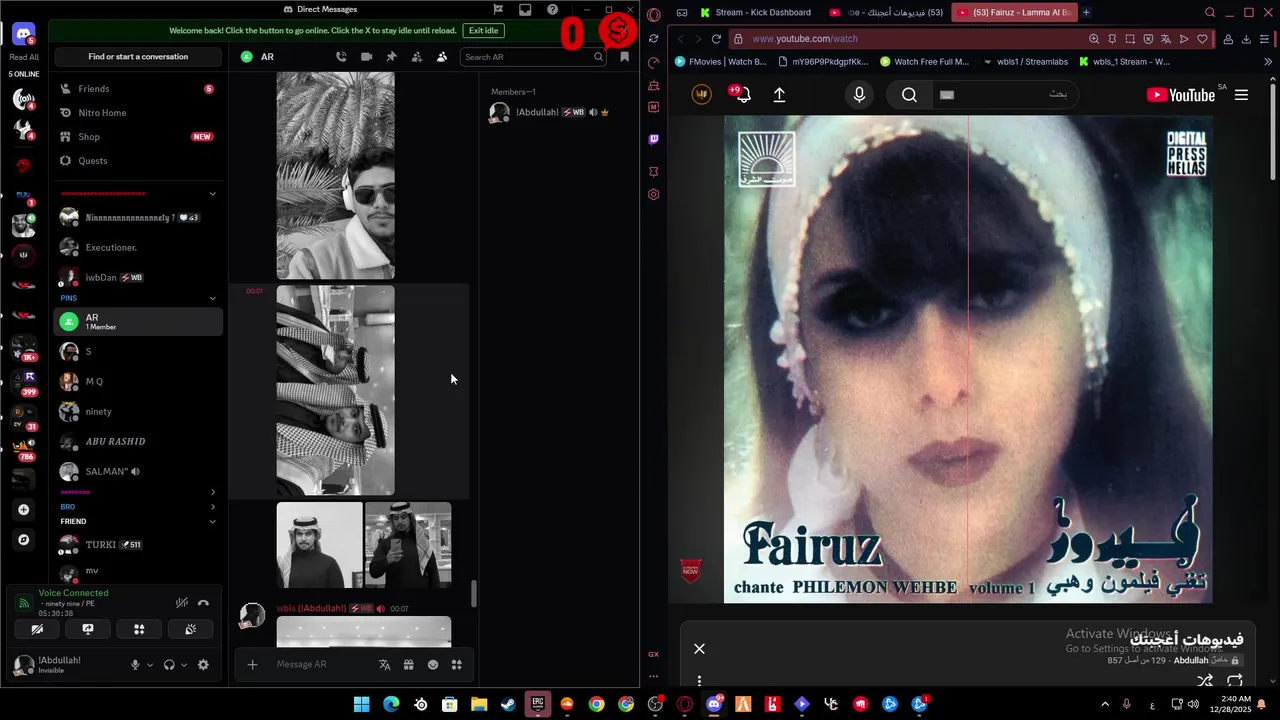Share your screen in Discord voice panel
1280x720 pixels.
tap(88, 629)
